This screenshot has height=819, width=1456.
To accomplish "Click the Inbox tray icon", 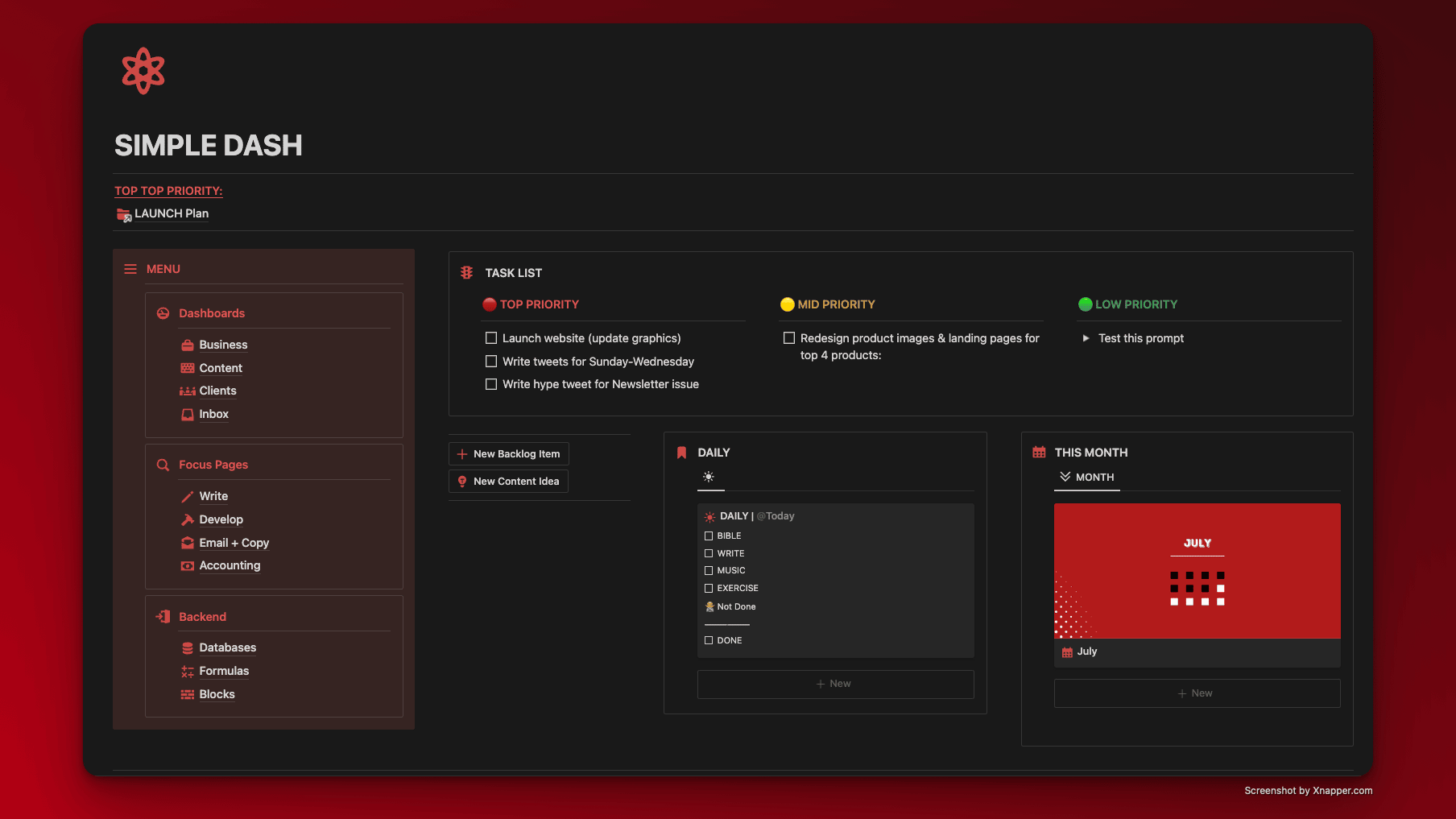I will coord(188,415).
